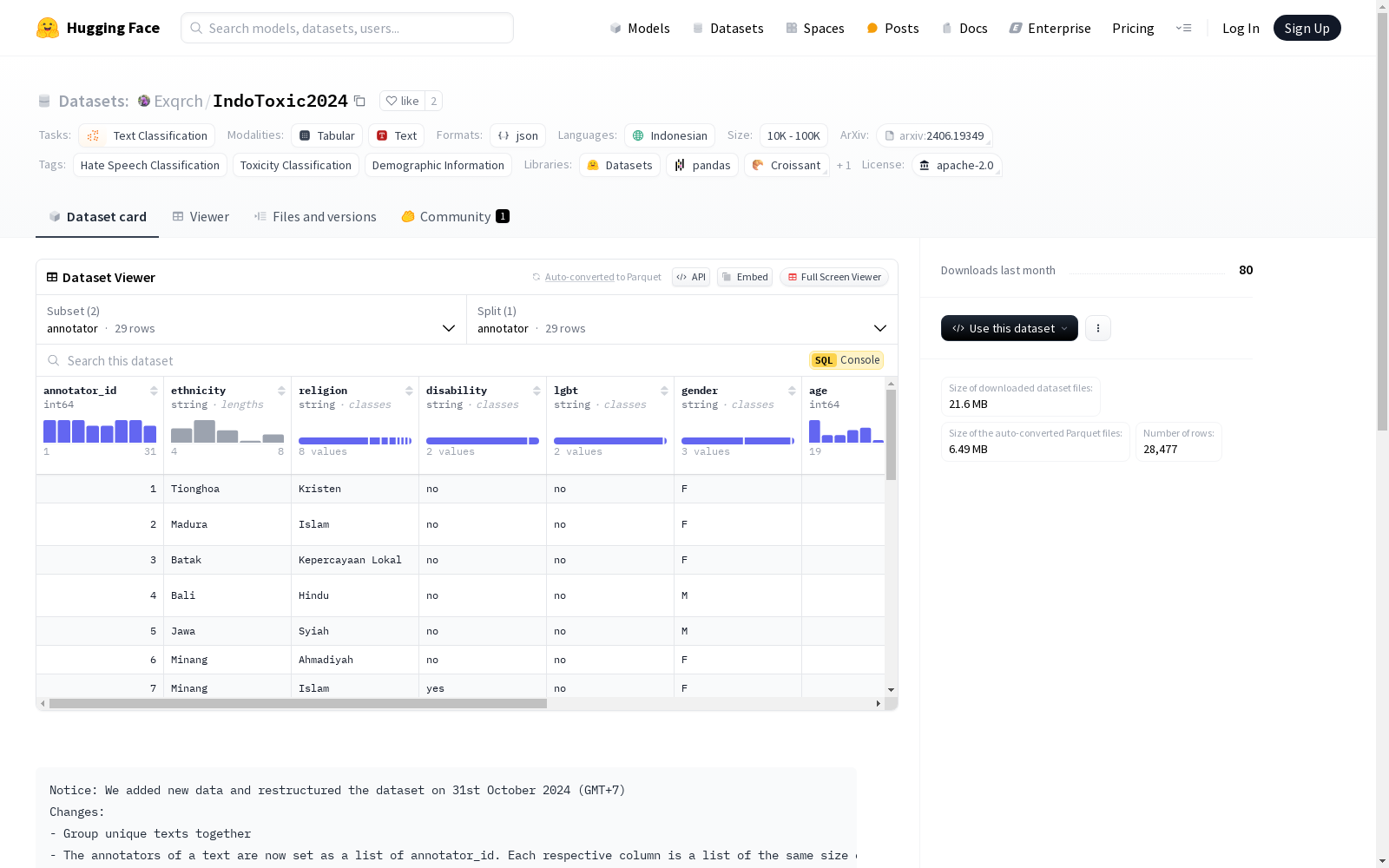Image resolution: width=1389 pixels, height=868 pixels.
Task: Open the Enterprise navigation link
Action: tap(1050, 28)
